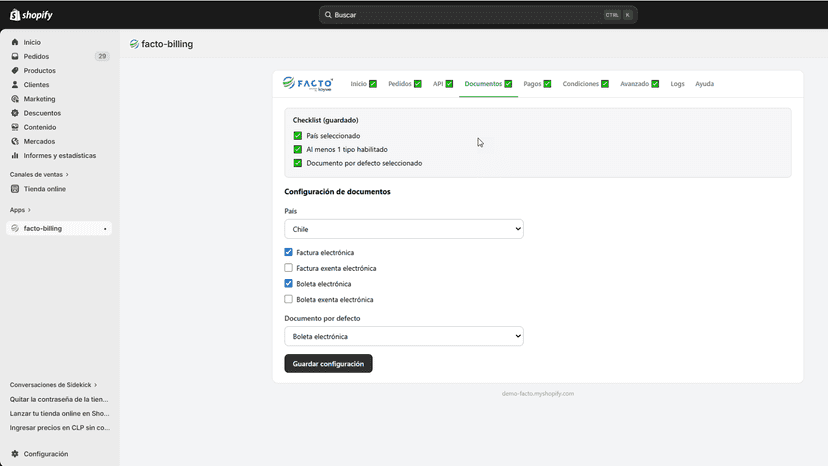This screenshot has width=828, height=466.
Task: Open 'Ingresar precios en CLP sin co...' conversation
Action: click(60, 428)
